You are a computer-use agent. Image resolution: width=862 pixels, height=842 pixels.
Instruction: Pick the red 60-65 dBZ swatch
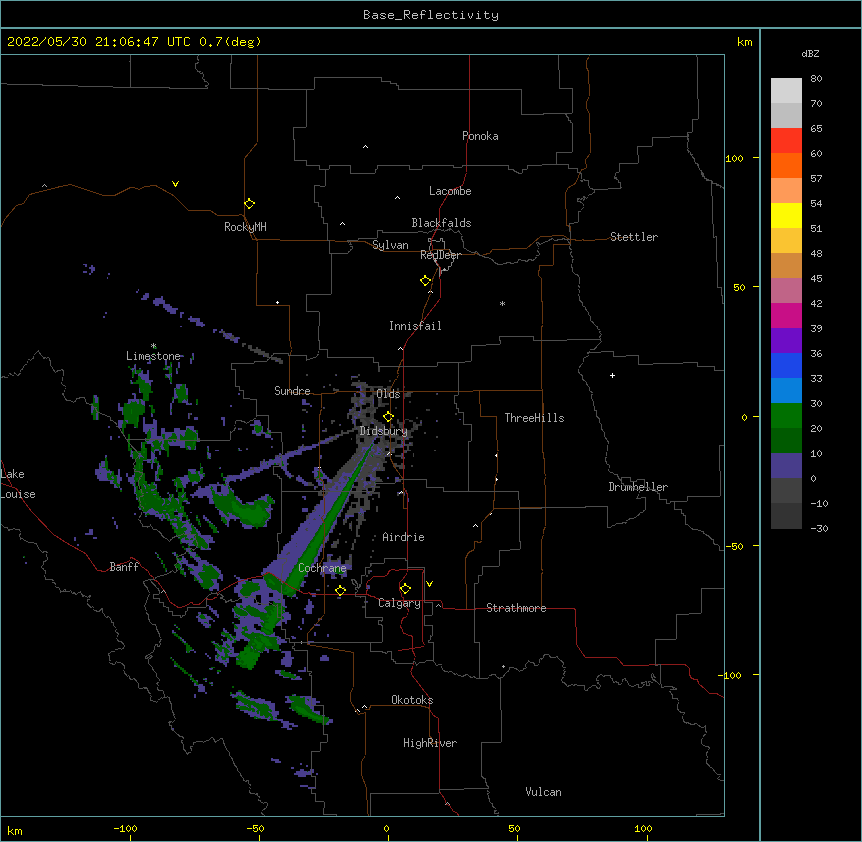click(786, 141)
